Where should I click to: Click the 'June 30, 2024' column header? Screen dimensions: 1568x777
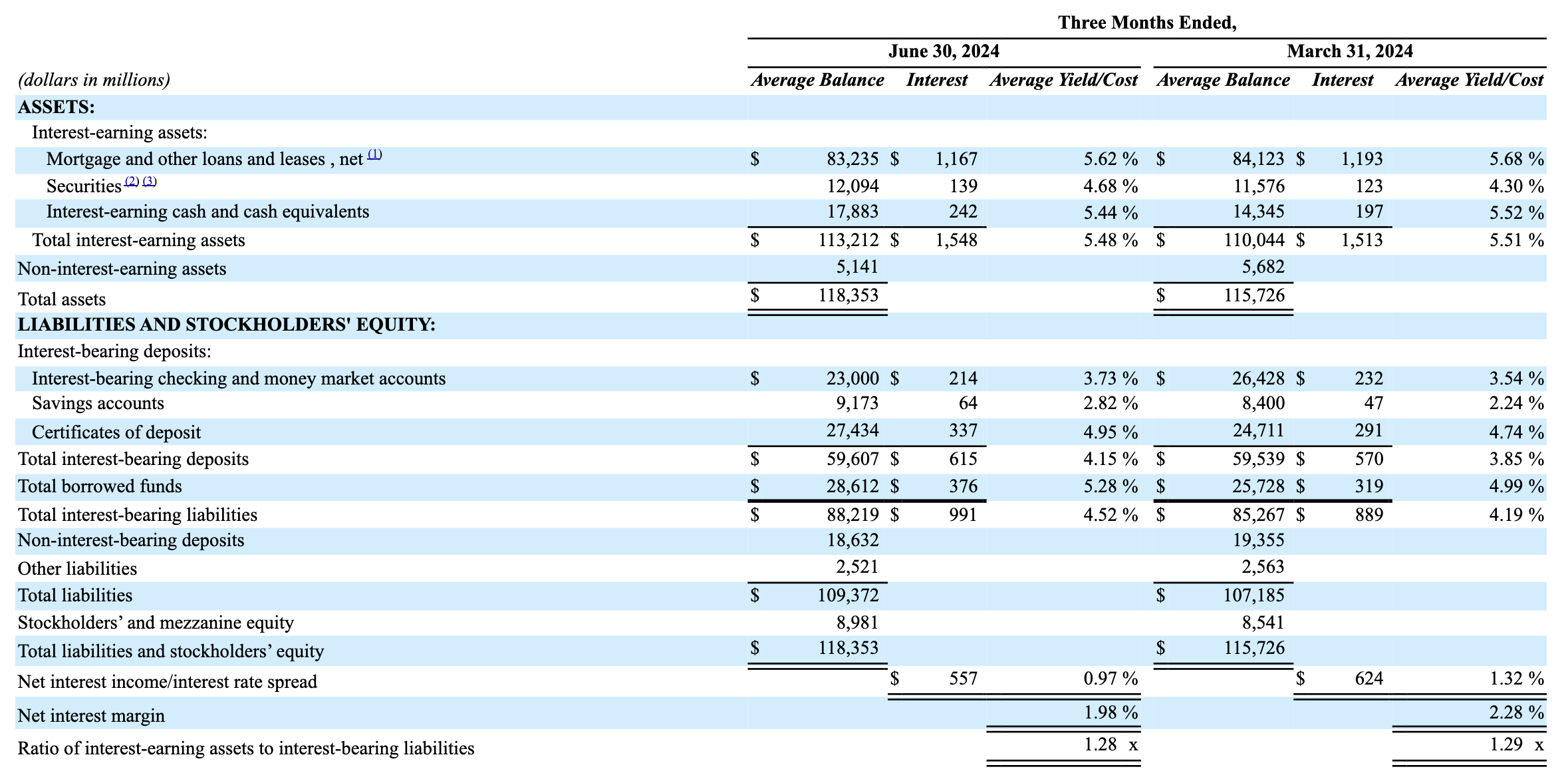pyautogui.click(x=943, y=51)
